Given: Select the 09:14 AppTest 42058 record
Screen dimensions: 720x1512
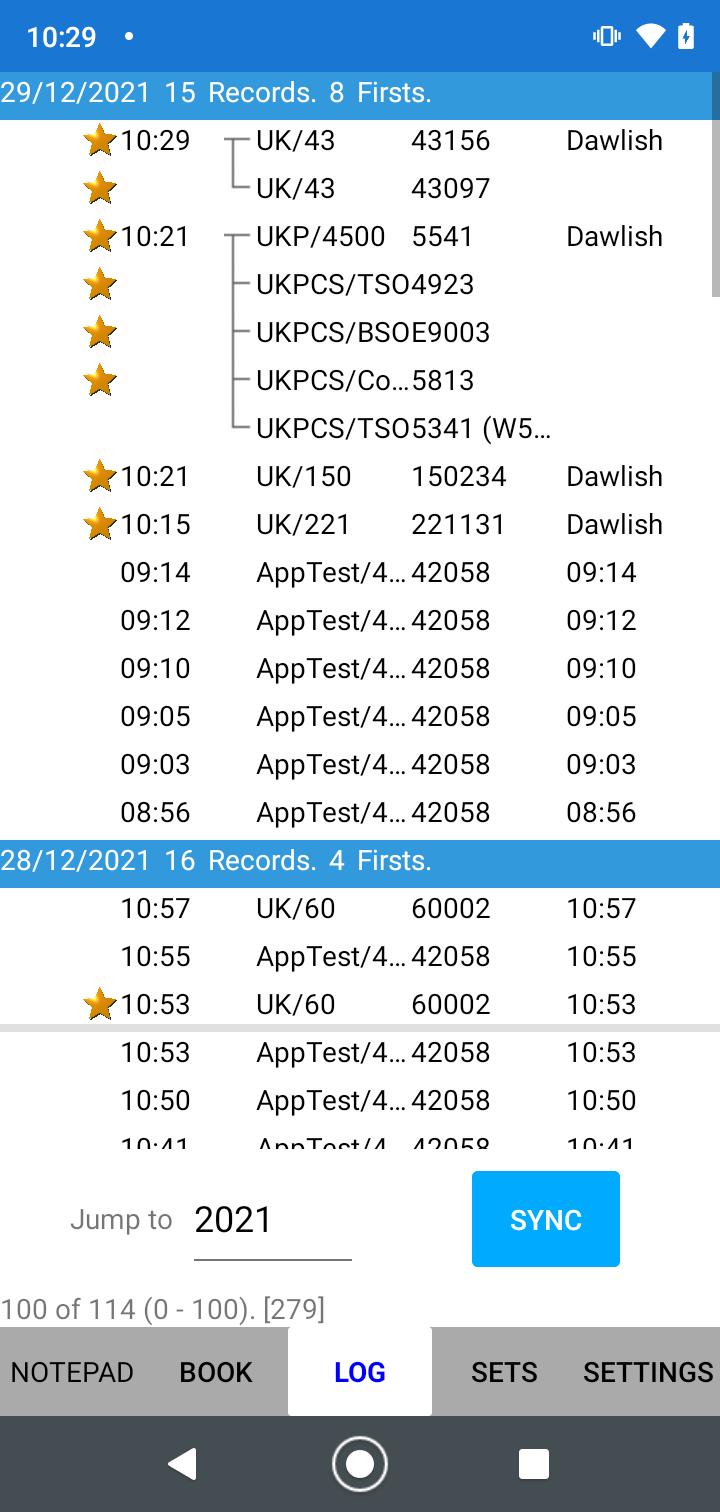Looking at the screenshot, I should click(x=360, y=573).
